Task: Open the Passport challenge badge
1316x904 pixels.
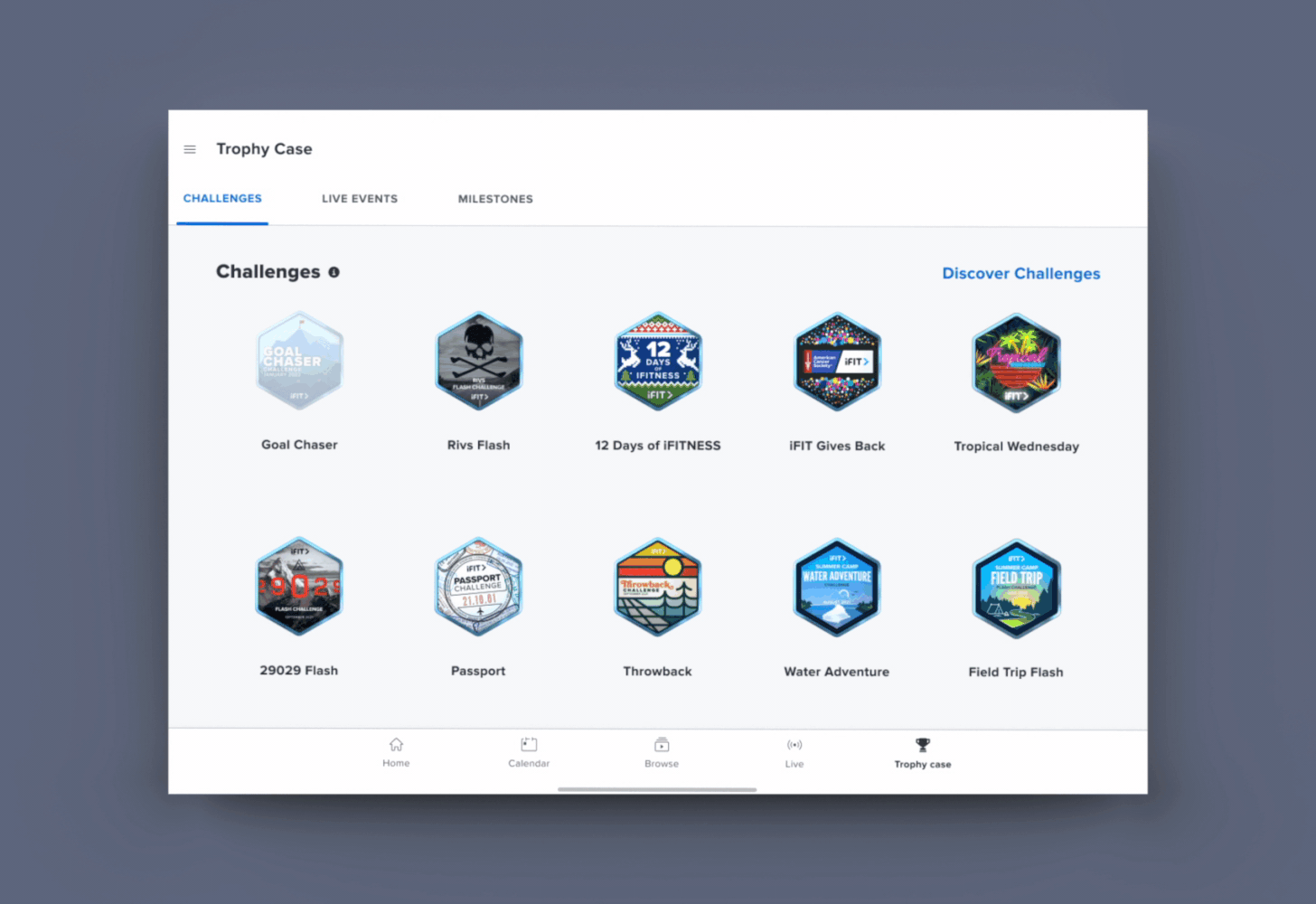Action: click(478, 588)
